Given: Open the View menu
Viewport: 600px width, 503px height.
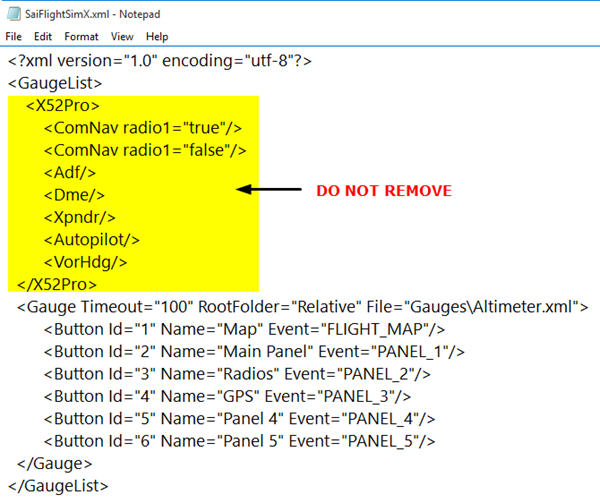Looking at the screenshot, I should (122, 36).
